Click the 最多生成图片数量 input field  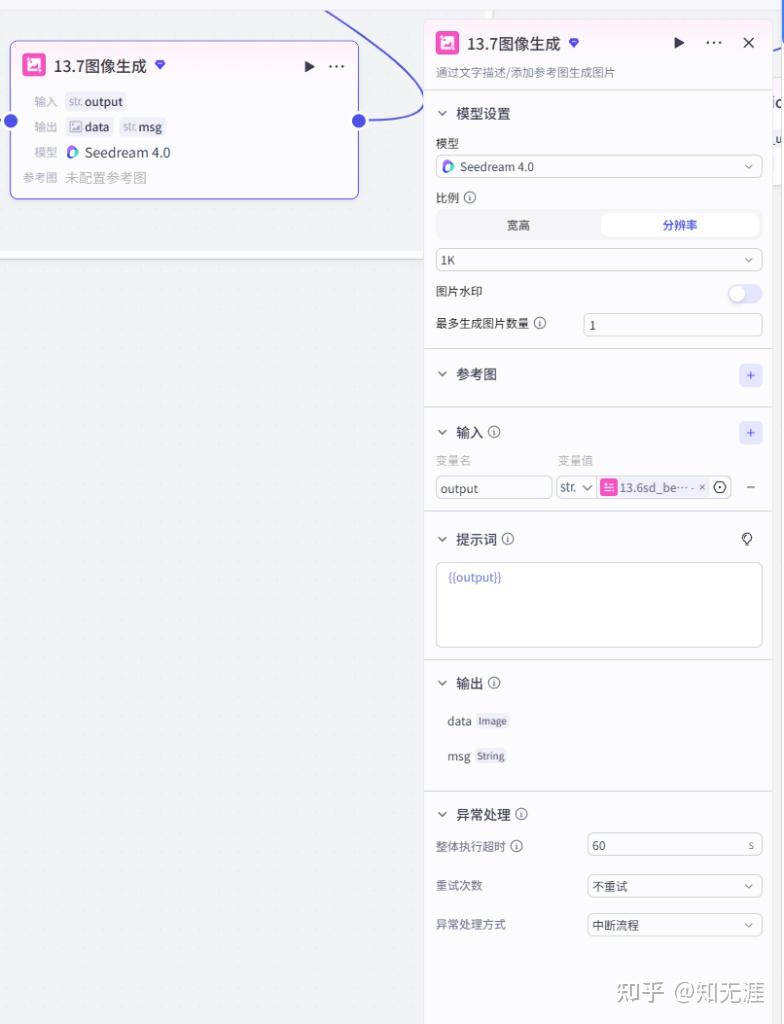point(673,325)
